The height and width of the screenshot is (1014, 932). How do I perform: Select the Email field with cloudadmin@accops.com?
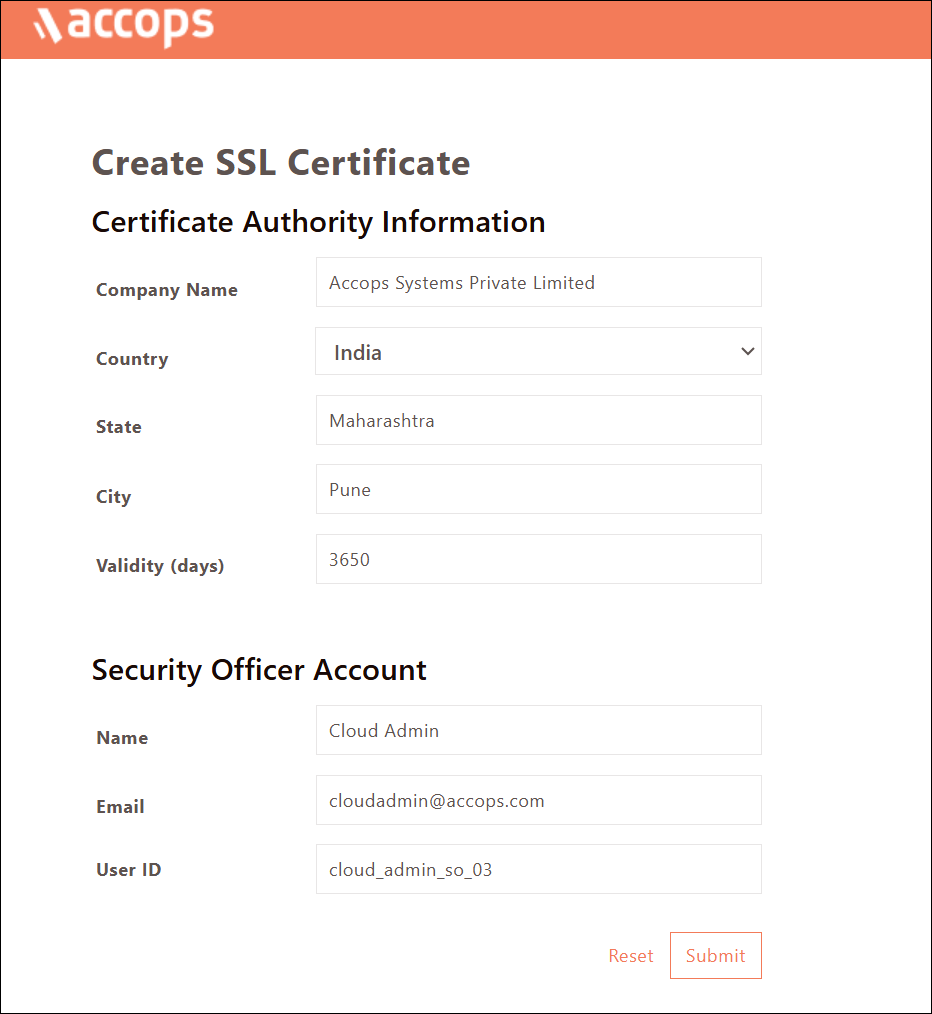click(538, 801)
